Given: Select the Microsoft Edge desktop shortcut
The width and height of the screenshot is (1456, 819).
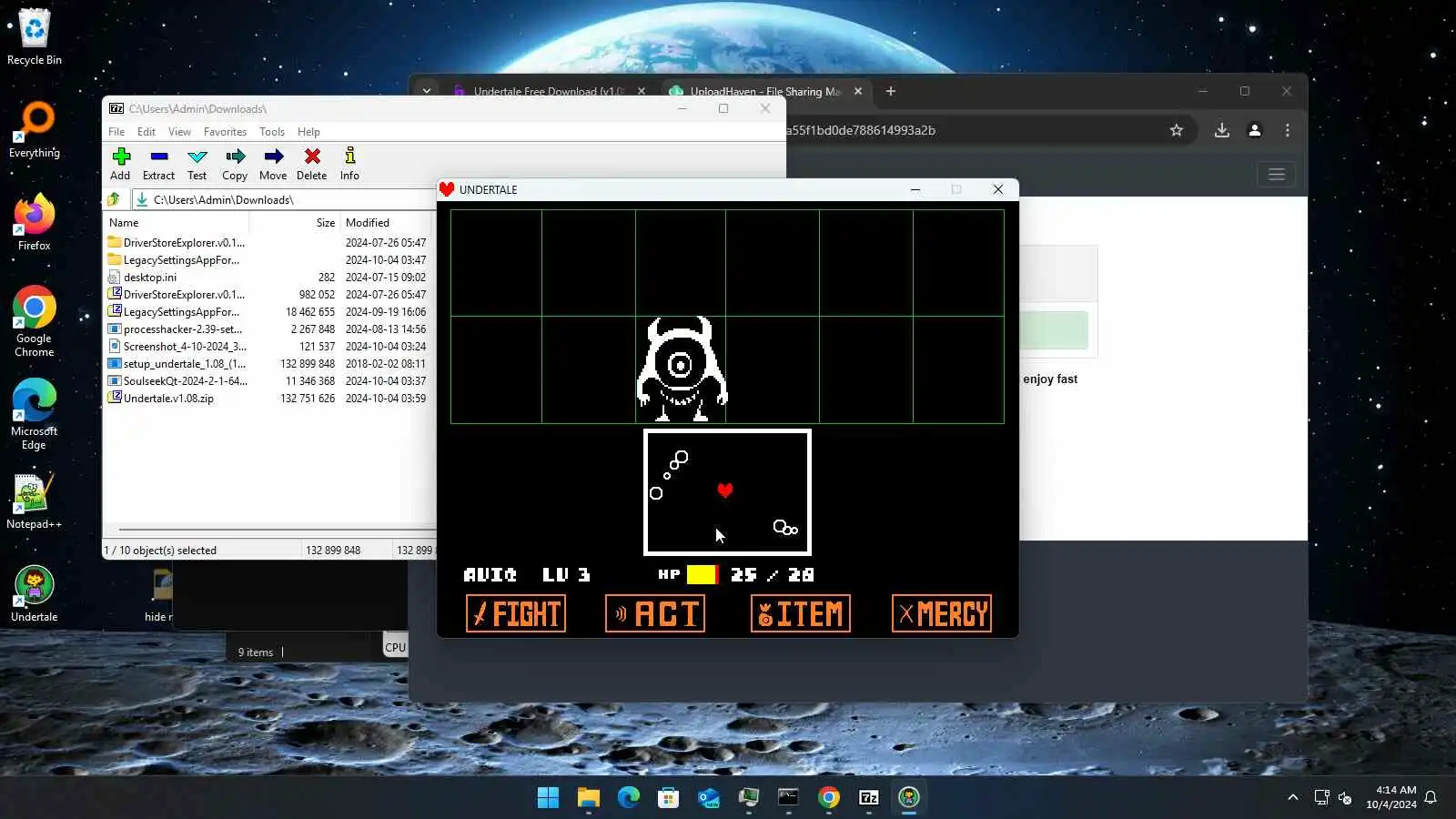Looking at the screenshot, I should 35,414.
